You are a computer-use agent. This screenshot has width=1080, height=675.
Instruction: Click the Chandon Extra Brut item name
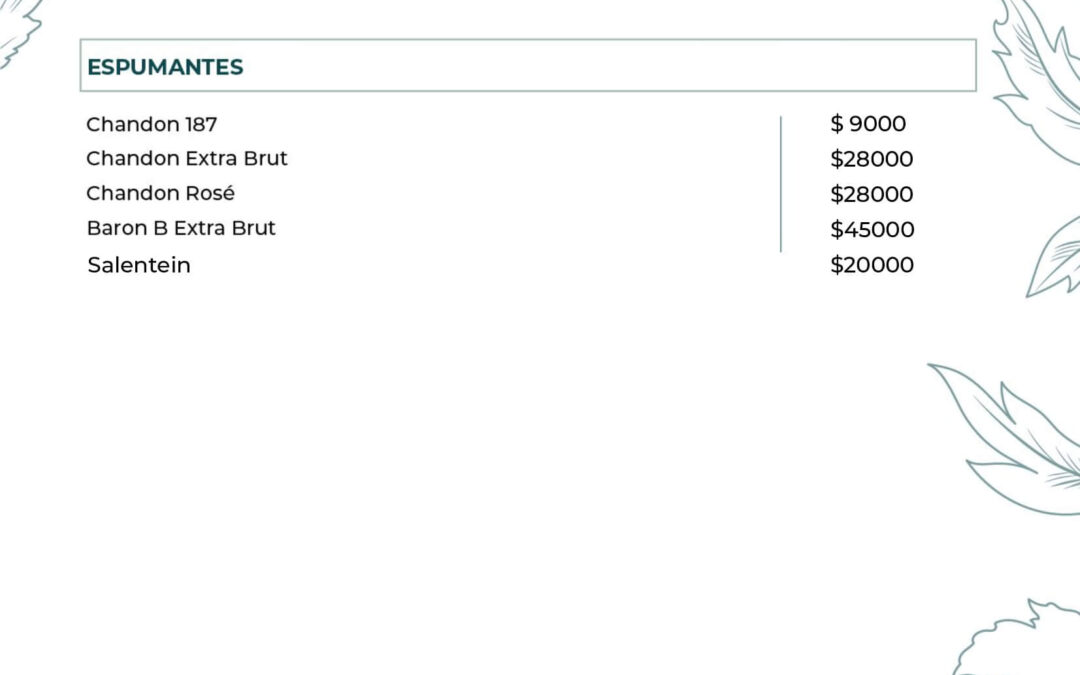[x=187, y=158]
